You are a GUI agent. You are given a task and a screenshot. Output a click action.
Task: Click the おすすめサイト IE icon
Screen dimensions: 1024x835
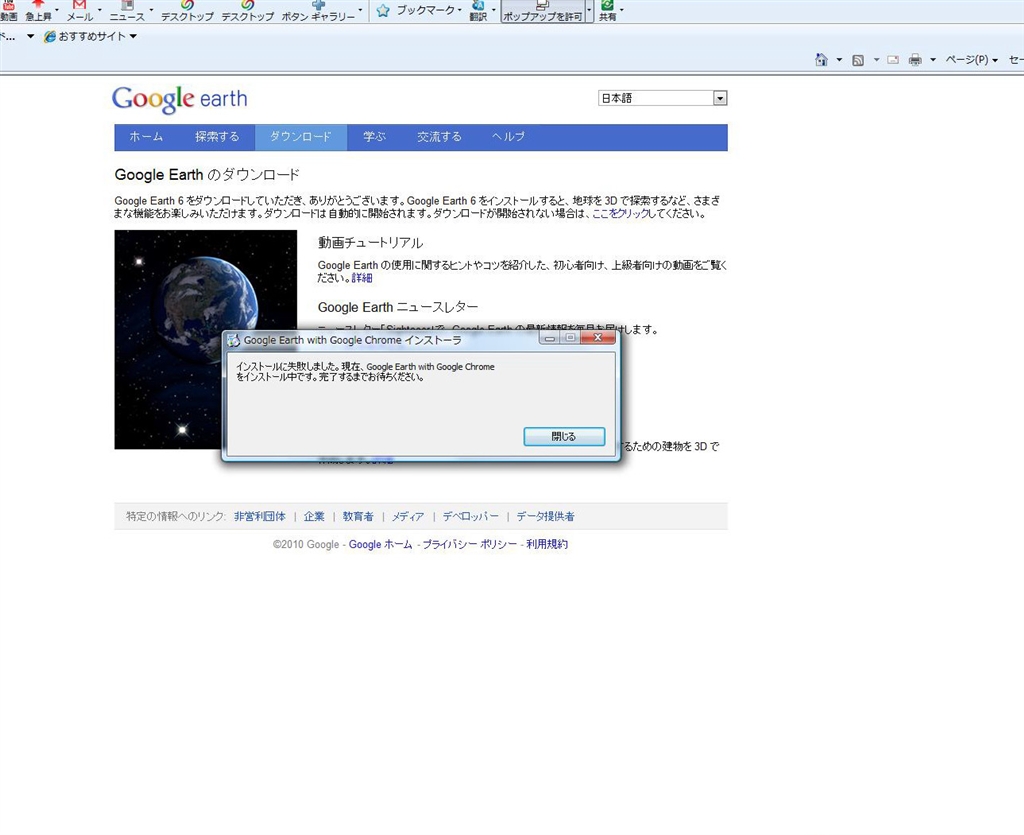(50, 37)
